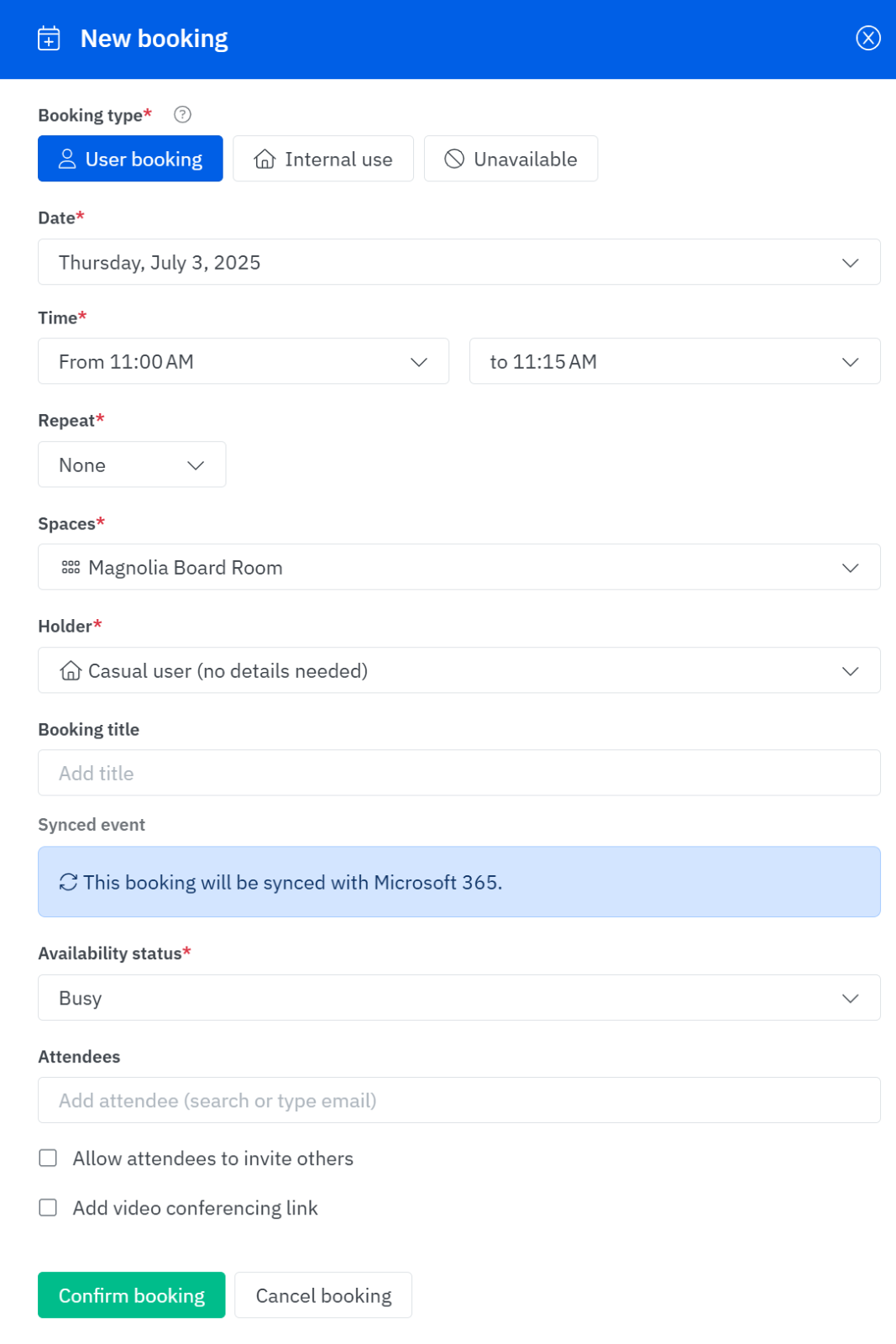Open the Booking type help icon
Image resolution: width=896 pixels, height=1344 pixels.
[x=181, y=114]
